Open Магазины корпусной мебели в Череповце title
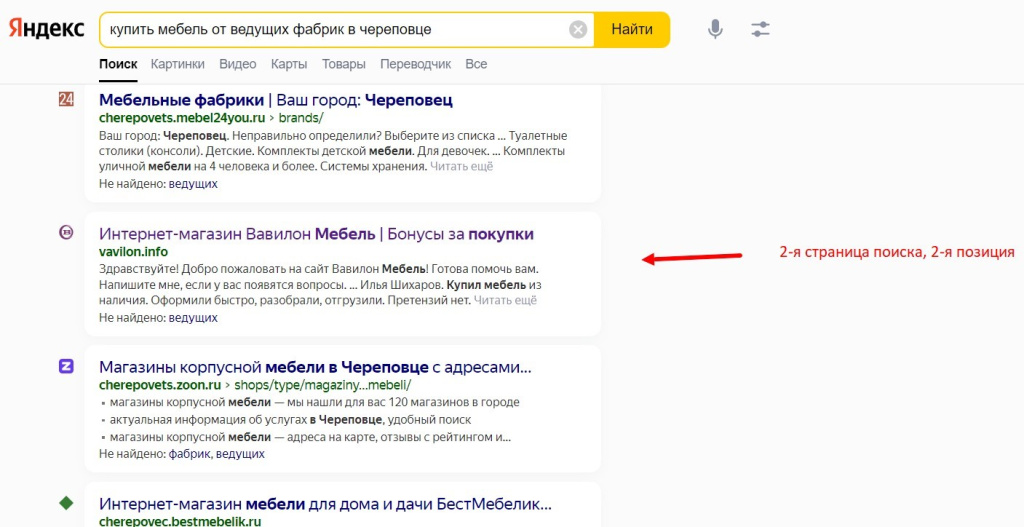 pyautogui.click(x=315, y=367)
